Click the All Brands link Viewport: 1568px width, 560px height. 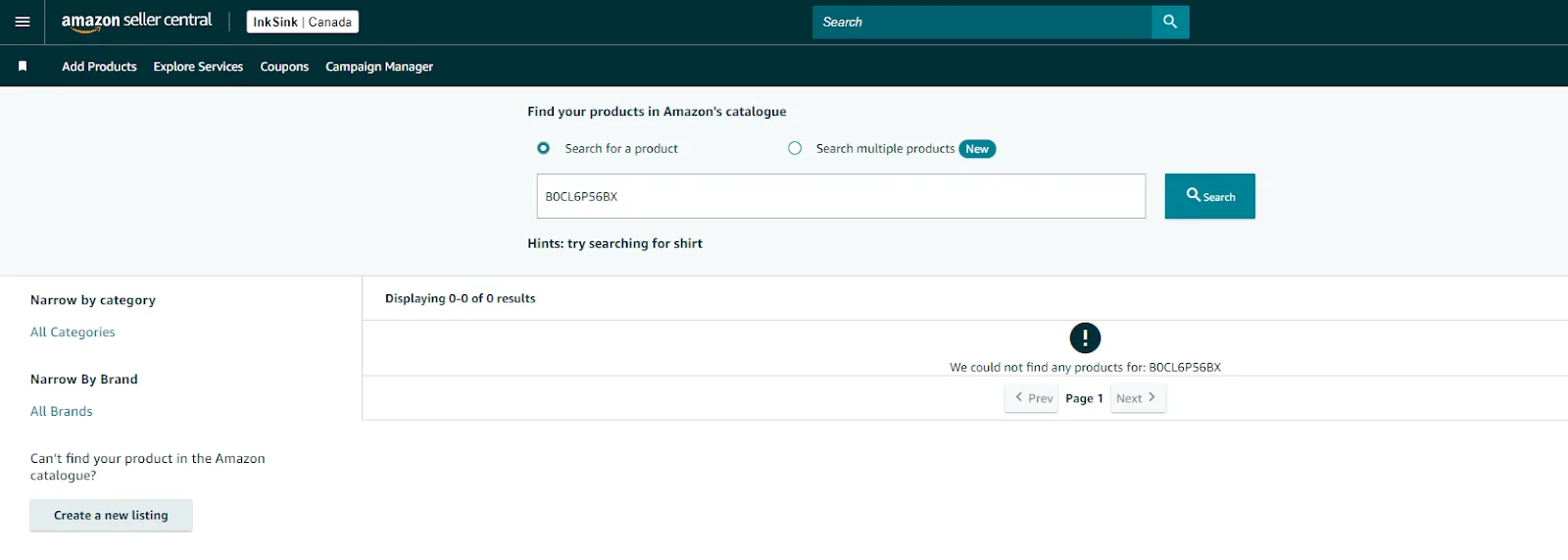62,412
